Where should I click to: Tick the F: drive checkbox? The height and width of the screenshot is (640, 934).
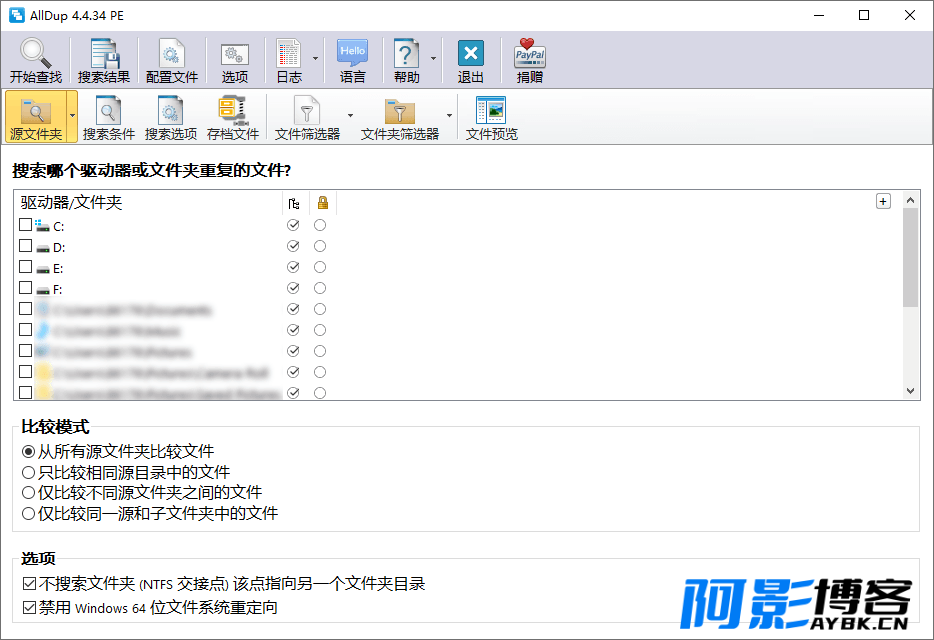click(x=25, y=289)
